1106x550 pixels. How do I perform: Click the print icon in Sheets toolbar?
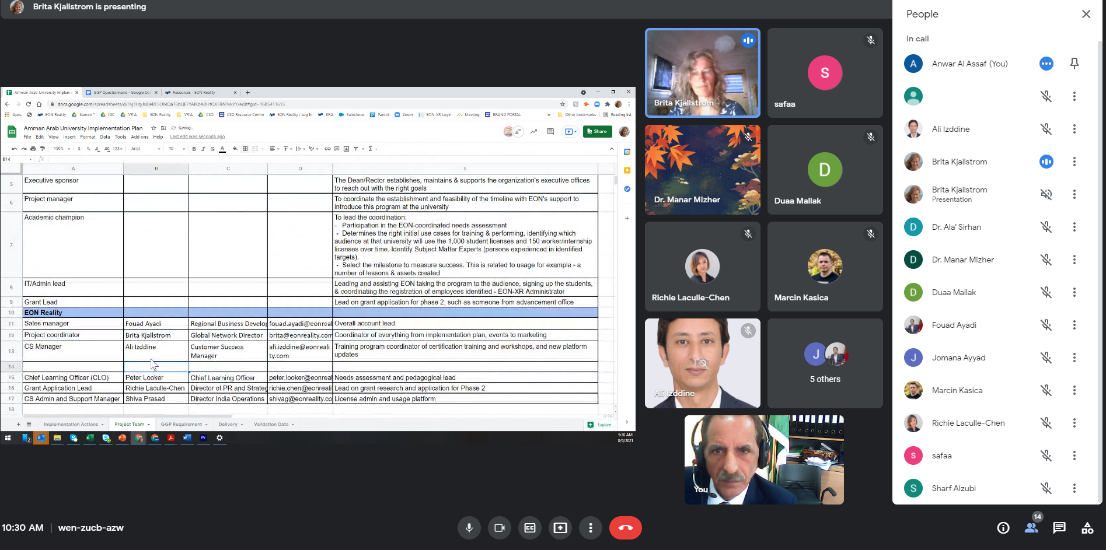click(x=32, y=149)
